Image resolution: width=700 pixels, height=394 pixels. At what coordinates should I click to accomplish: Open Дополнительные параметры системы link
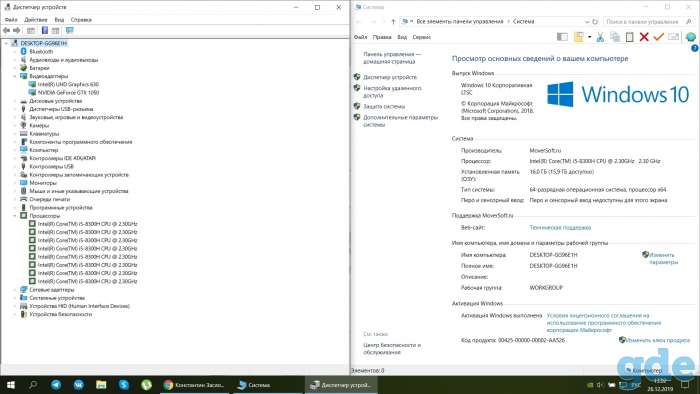coord(400,121)
